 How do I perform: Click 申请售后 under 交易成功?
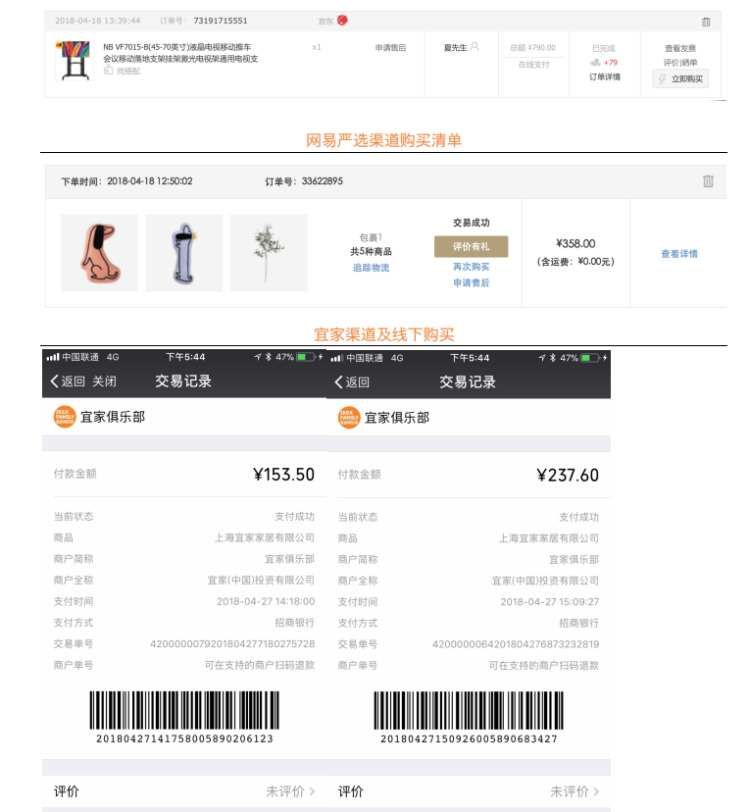click(471, 283)
